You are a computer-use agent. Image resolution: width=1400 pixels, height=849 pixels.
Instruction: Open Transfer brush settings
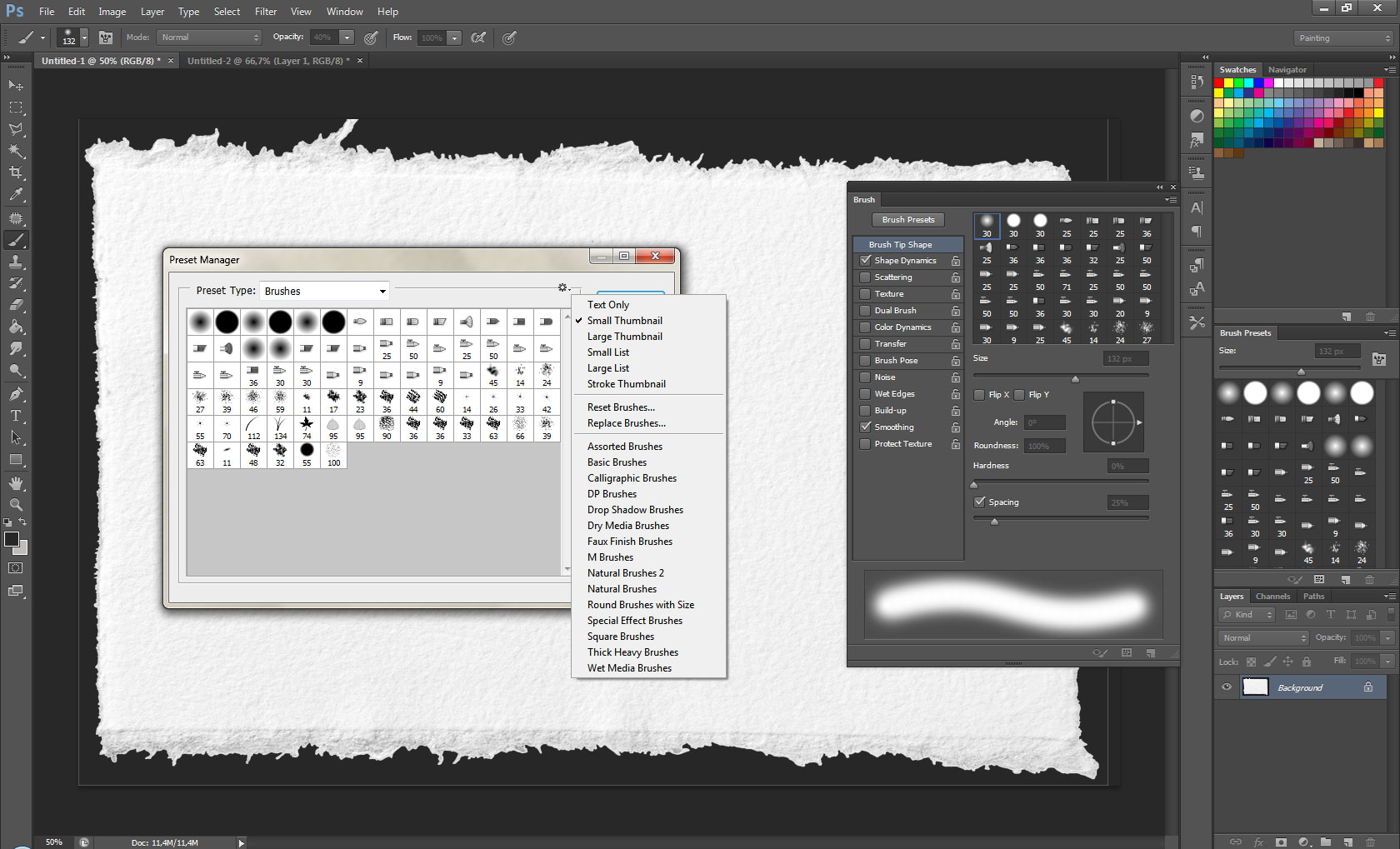click(x=890, y=344)
